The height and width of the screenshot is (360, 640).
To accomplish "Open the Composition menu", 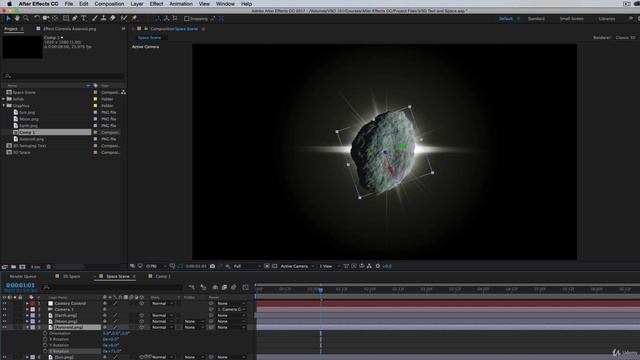I will (109, 4).
